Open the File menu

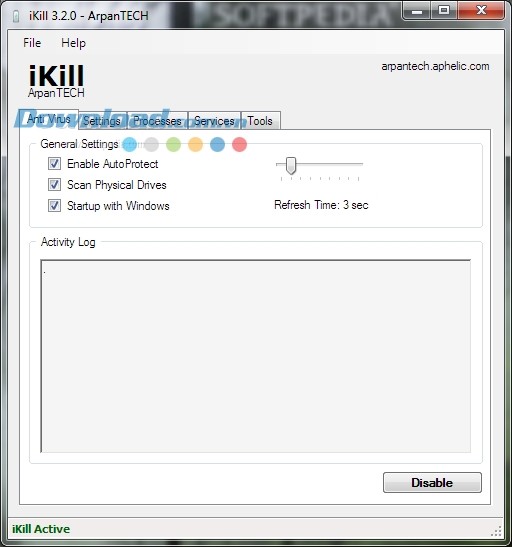32,43
